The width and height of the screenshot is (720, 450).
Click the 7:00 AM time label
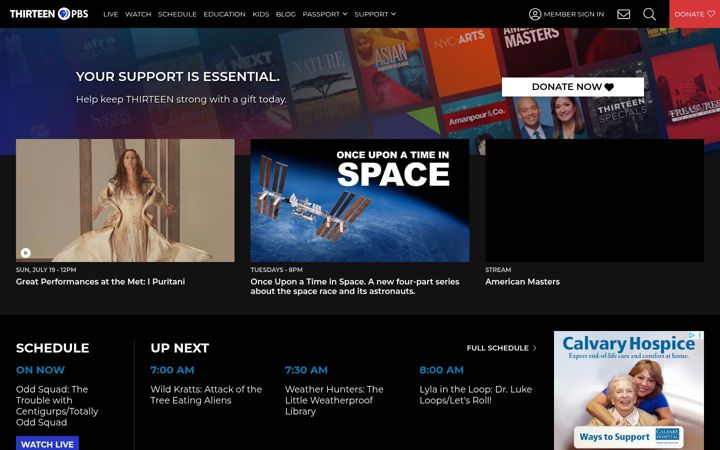(x=172, y=370)
